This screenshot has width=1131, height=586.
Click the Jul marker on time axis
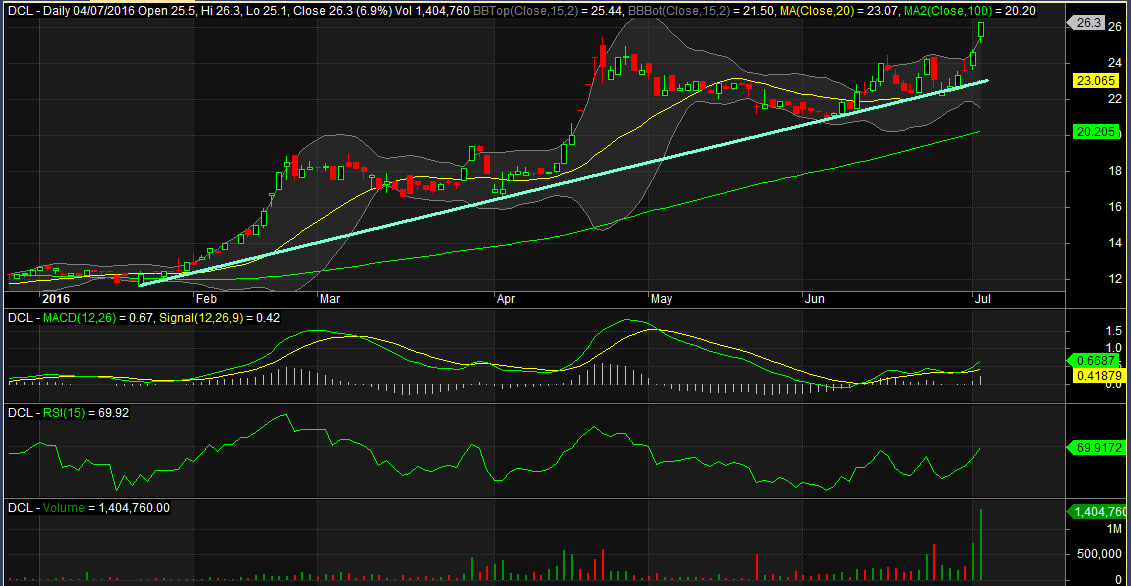[x=981, y=298]
